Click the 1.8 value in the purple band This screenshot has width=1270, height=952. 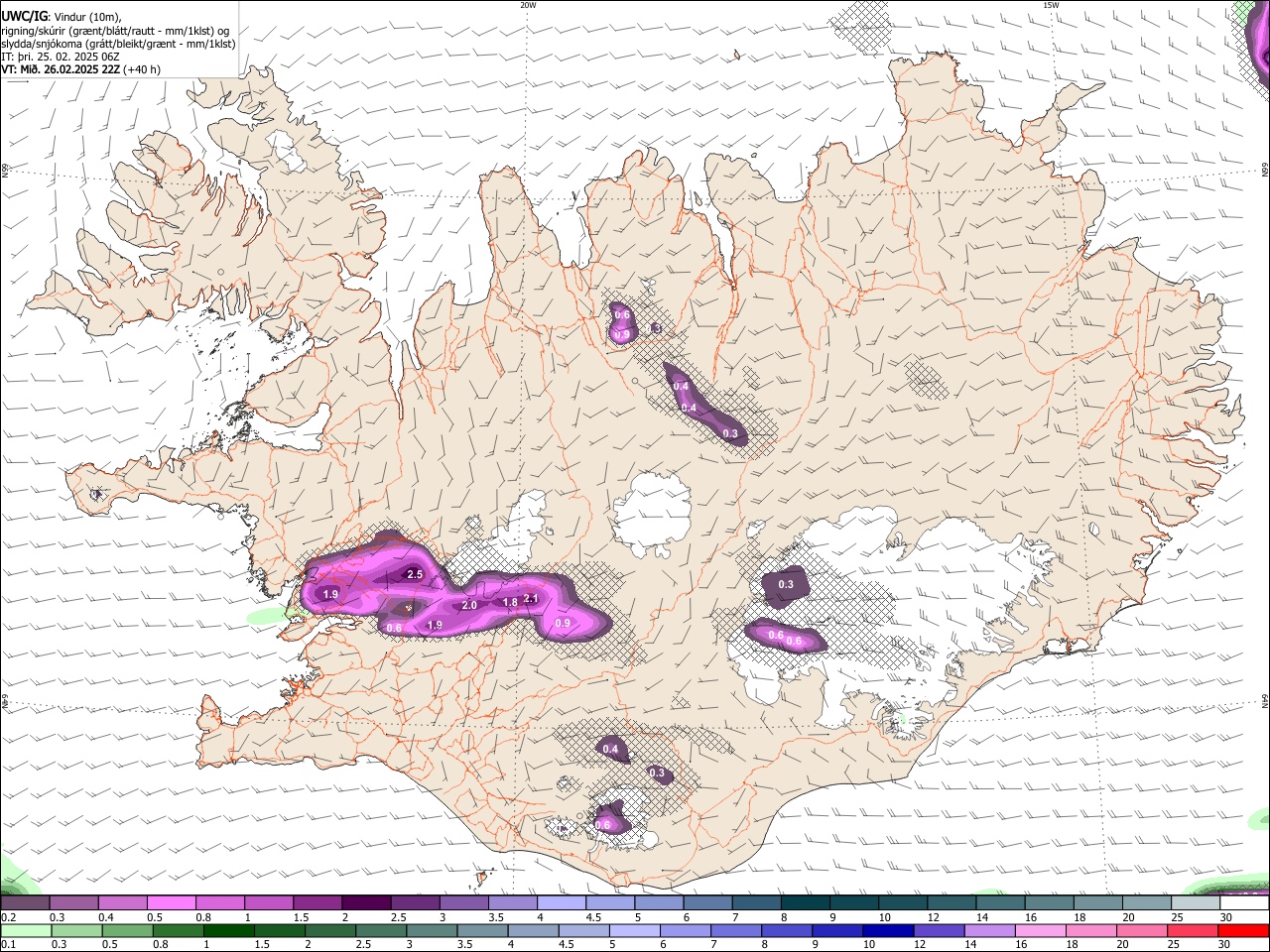pyautogui.click(x=510, y=602)
